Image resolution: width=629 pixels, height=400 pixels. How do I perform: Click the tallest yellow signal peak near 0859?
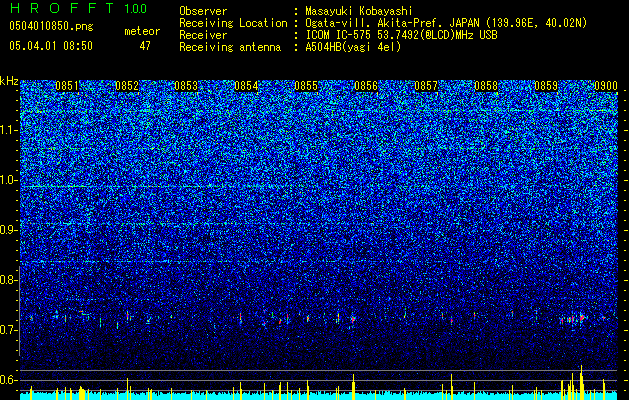click(581, 382)
